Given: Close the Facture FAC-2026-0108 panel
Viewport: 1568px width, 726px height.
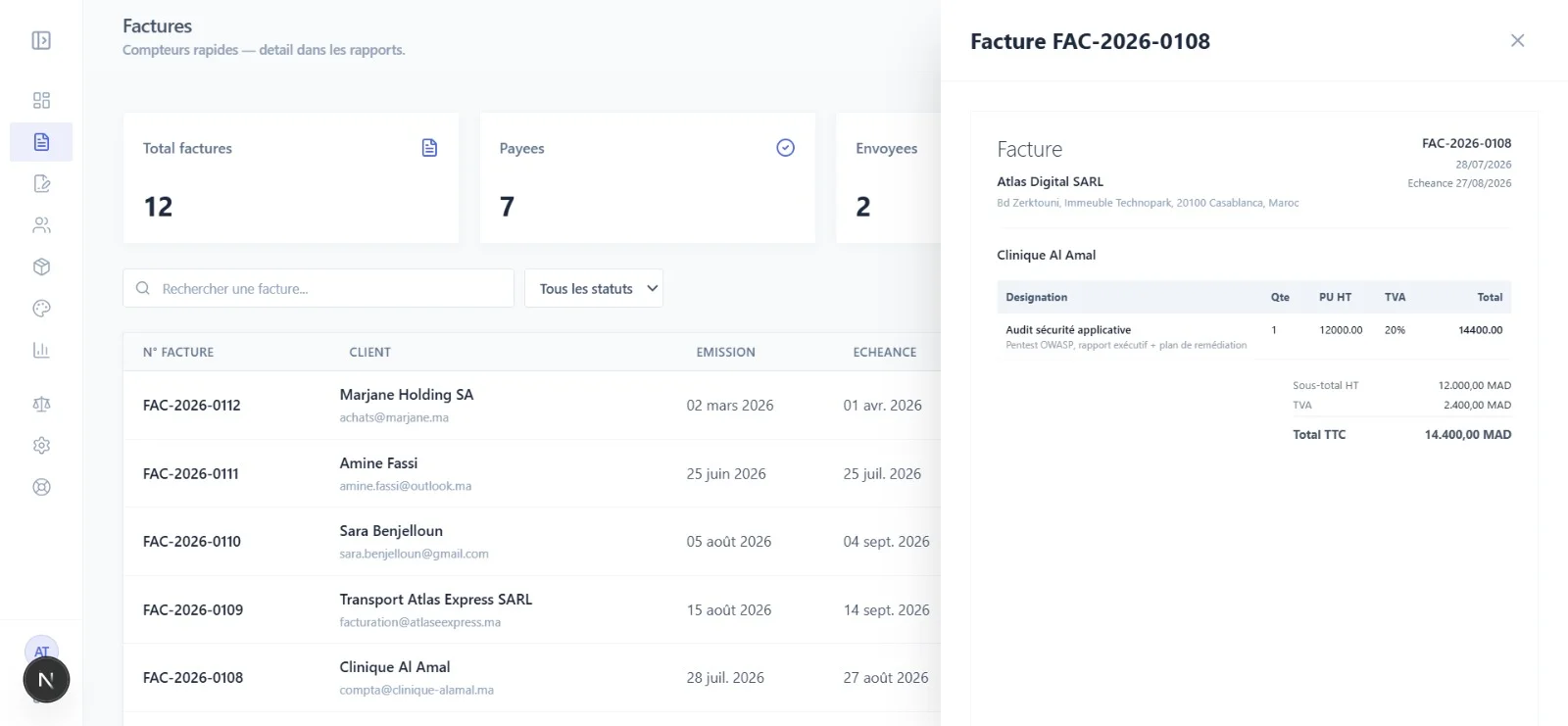Looking at the screenshot, I should tap(1517, 40).
